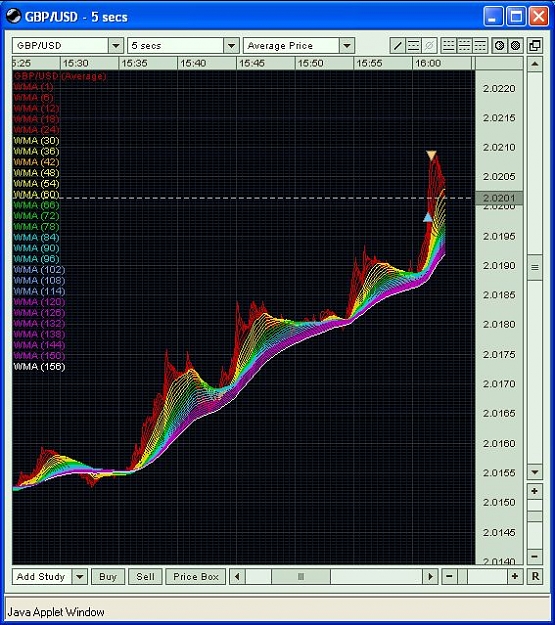Open the Price Box button
This screenshot has width=555, height=625.
click(196, 576)
